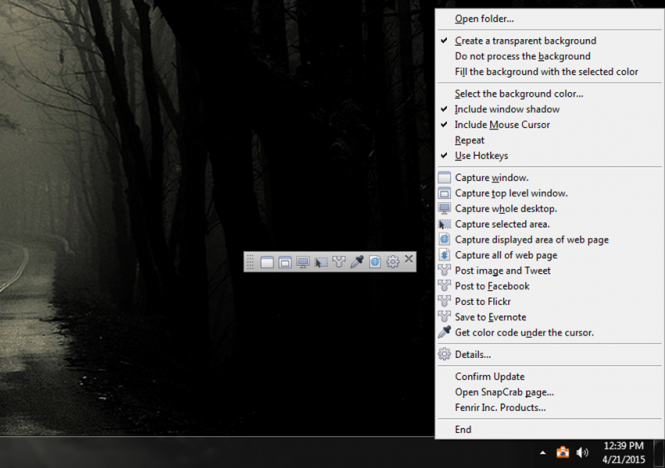Click Save to Evernote menu entry
The image size is (665, 468).
(x=548, y=317)
